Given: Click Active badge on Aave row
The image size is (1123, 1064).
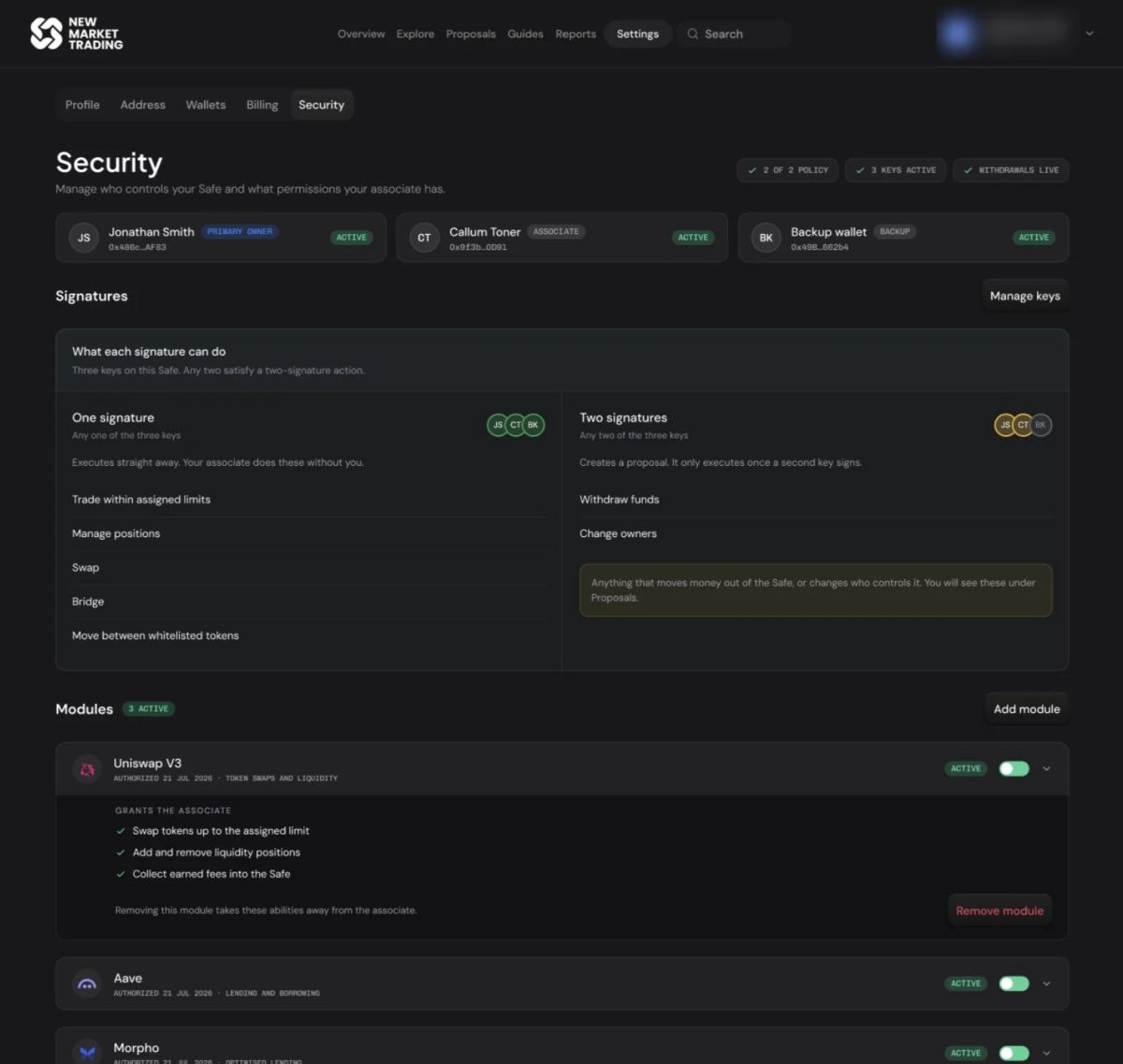Looking at the screenshot, I should (x=966, y=984).
